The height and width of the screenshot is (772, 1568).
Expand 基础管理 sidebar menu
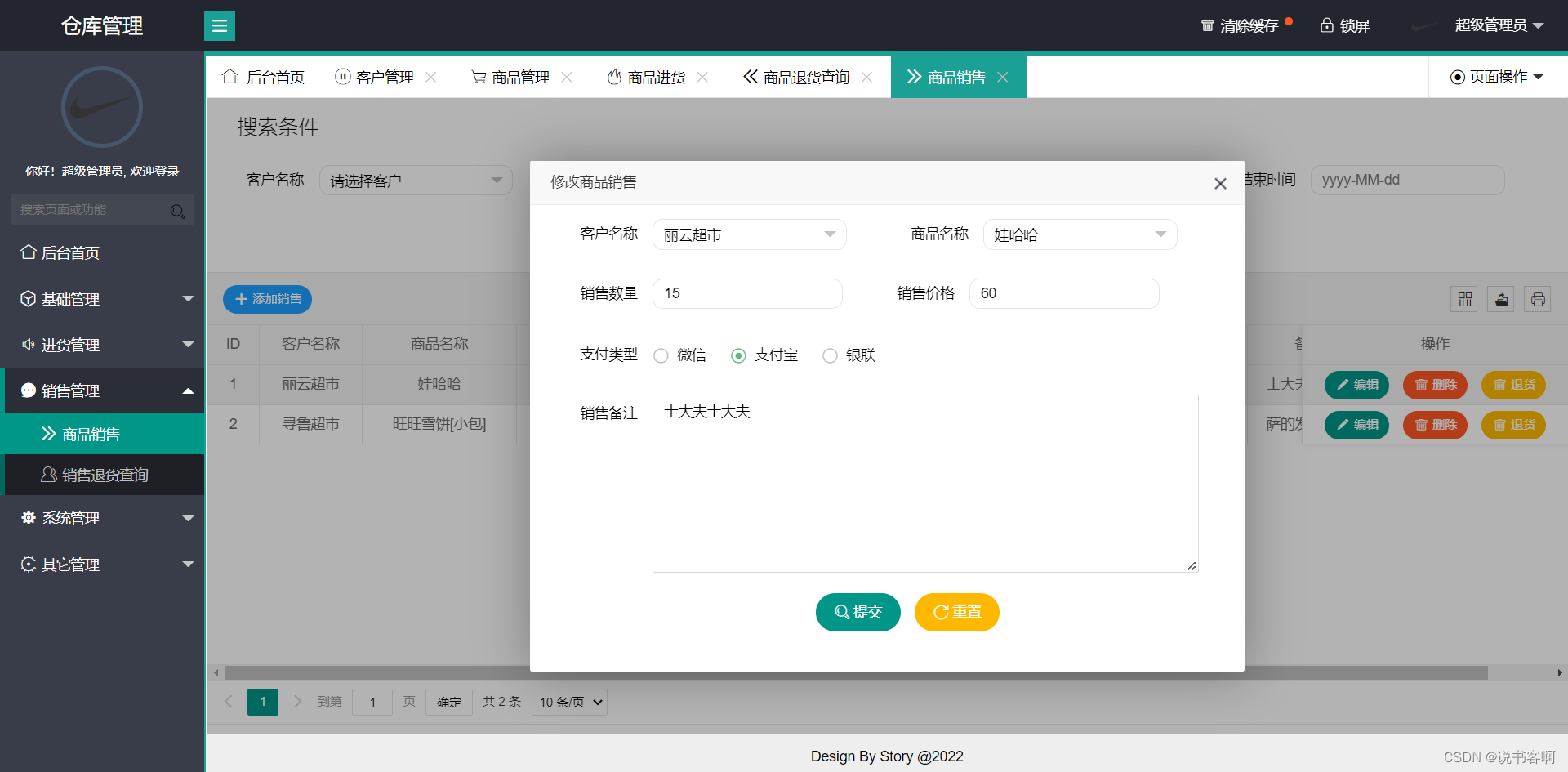[102, 299]
